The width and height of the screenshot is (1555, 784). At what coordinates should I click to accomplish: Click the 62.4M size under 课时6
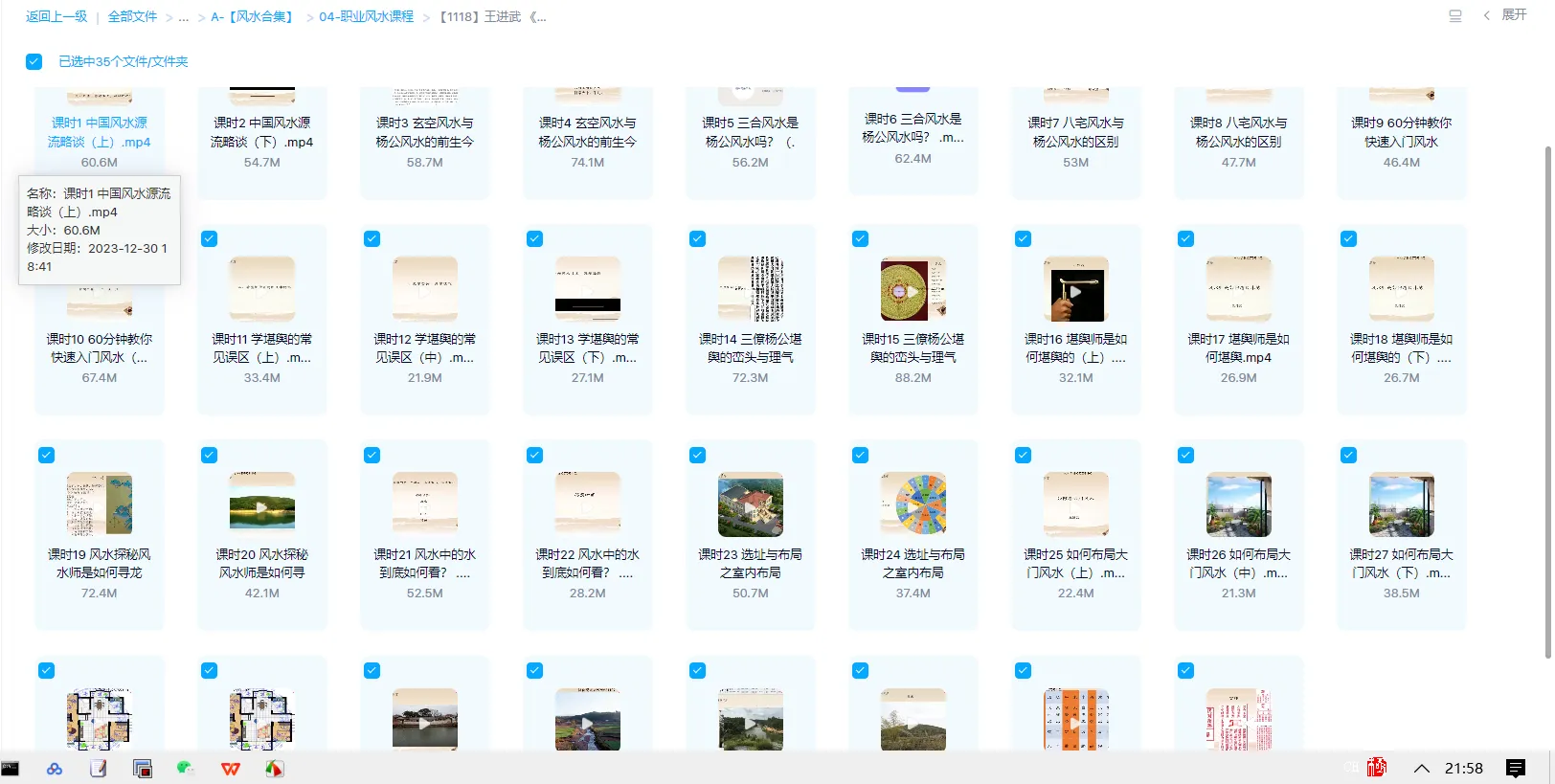click(x=913, y=159)
